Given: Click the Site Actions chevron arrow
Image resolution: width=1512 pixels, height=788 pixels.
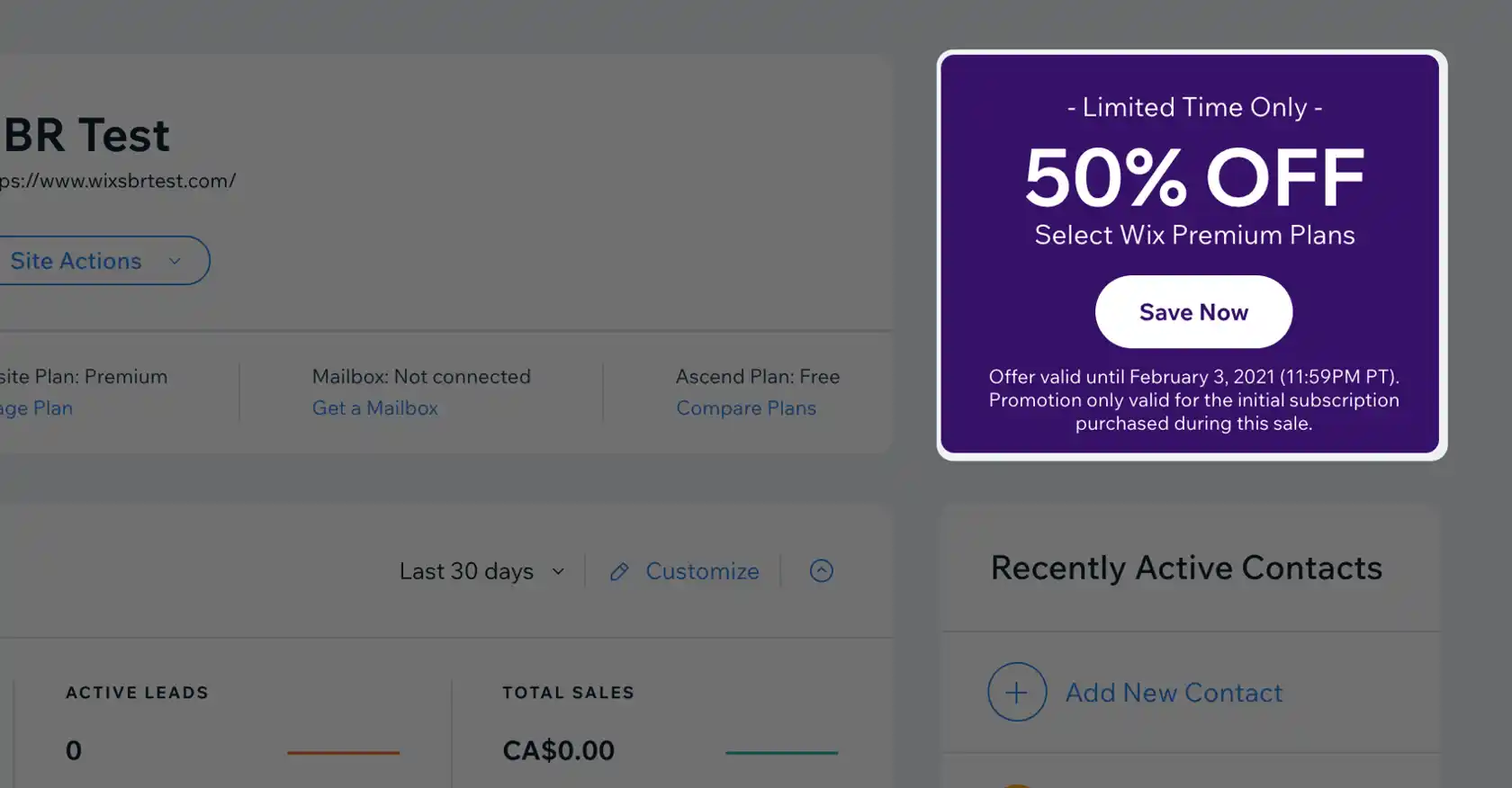Looking at the screenshot, I should [175, 261].
